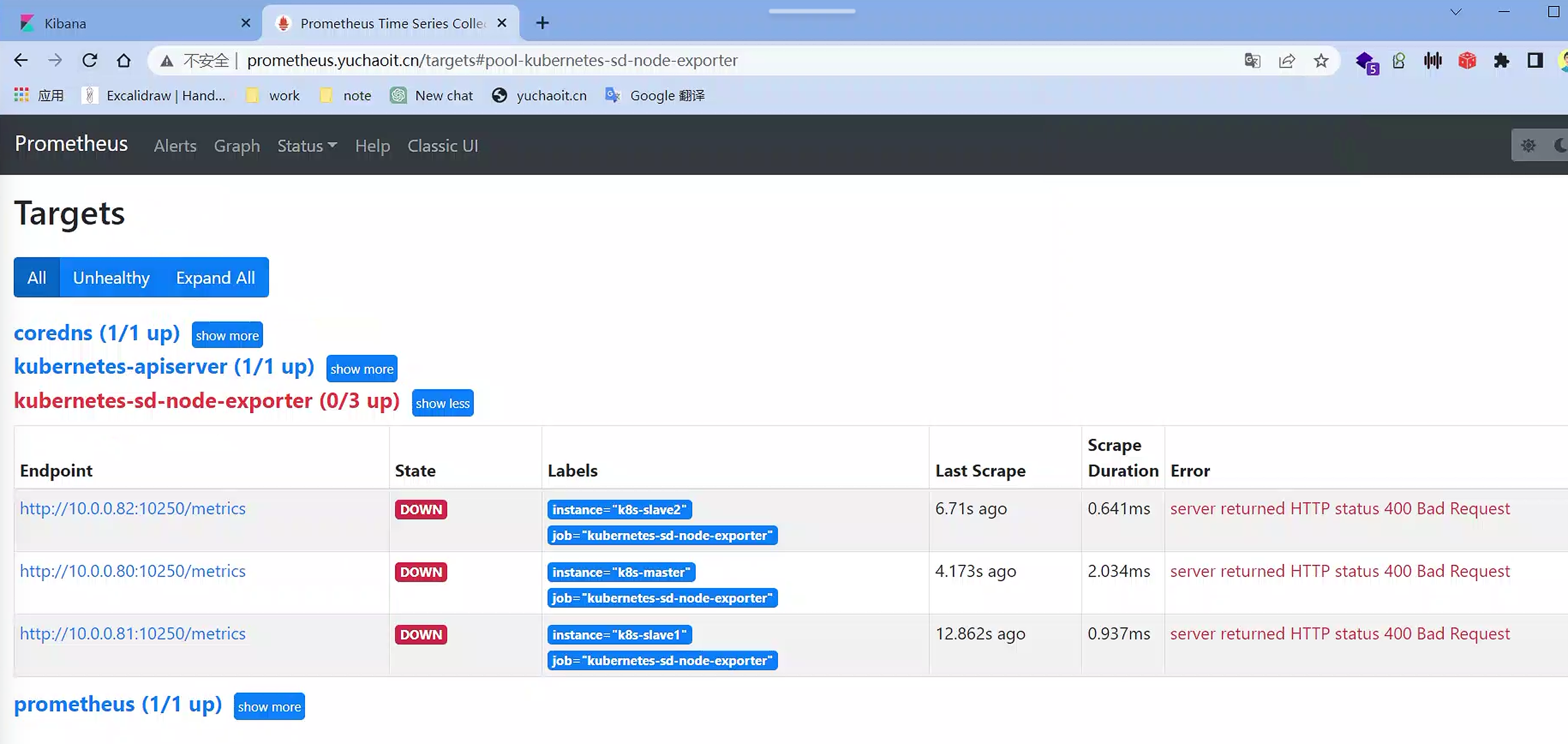Switch to the Kibana tab
1568x744 pixels.
pyautogui.click(x=65, y=23)
